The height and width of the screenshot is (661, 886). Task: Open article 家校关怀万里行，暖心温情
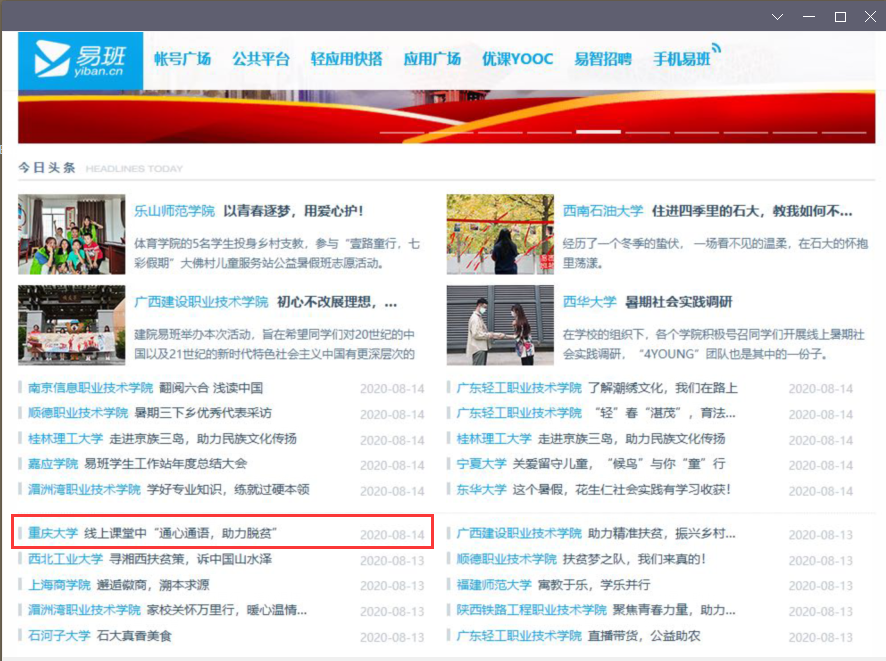[x=227, y=610]
